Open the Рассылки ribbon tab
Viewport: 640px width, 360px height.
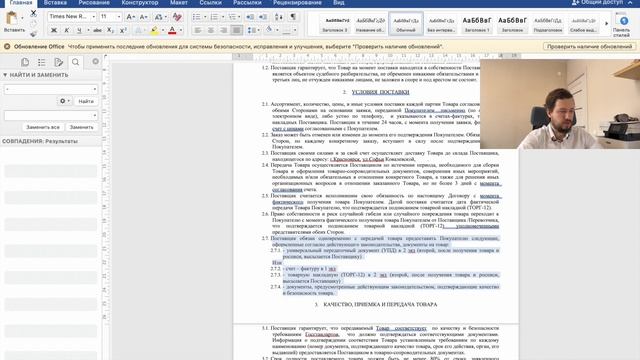coord(247,3)
